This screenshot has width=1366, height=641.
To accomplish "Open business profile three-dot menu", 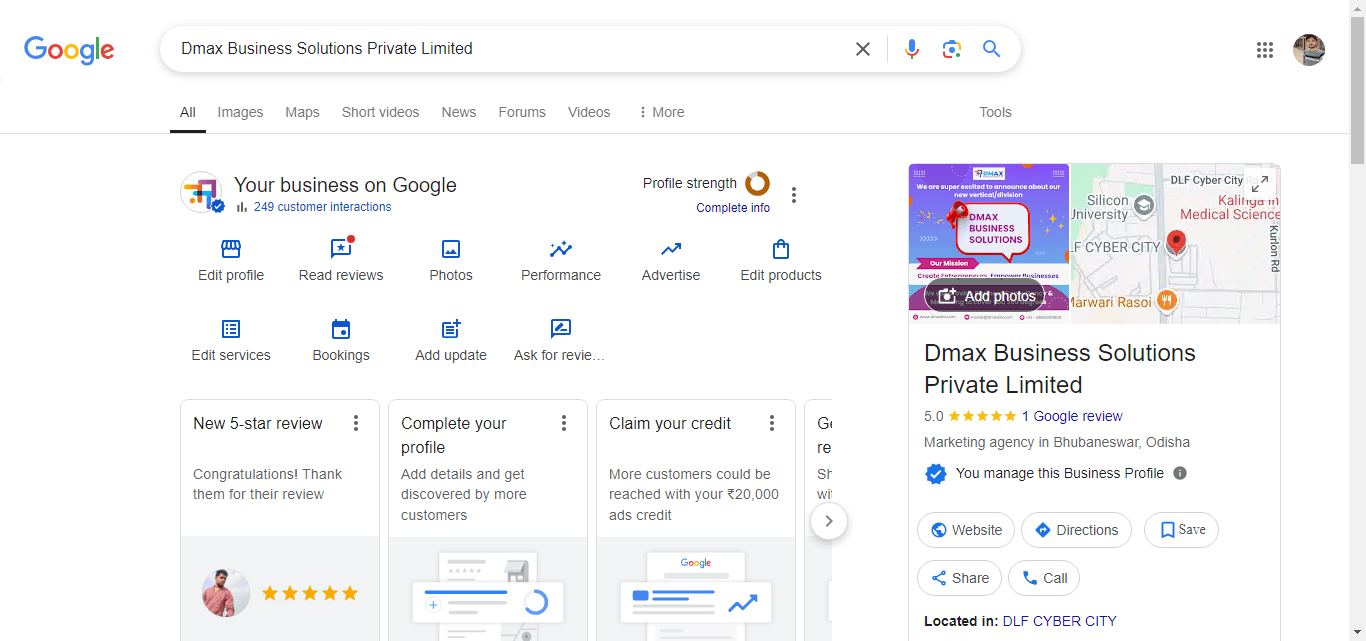I will tap(794, 195).
